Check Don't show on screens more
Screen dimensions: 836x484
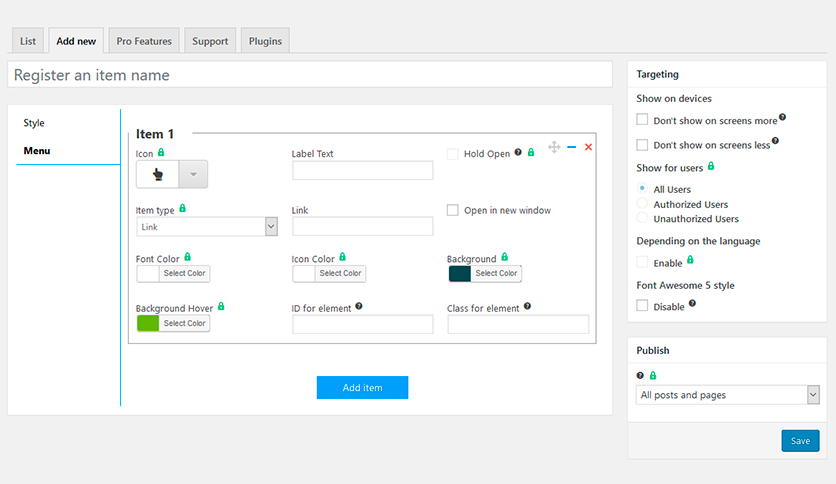coord(643,120)
